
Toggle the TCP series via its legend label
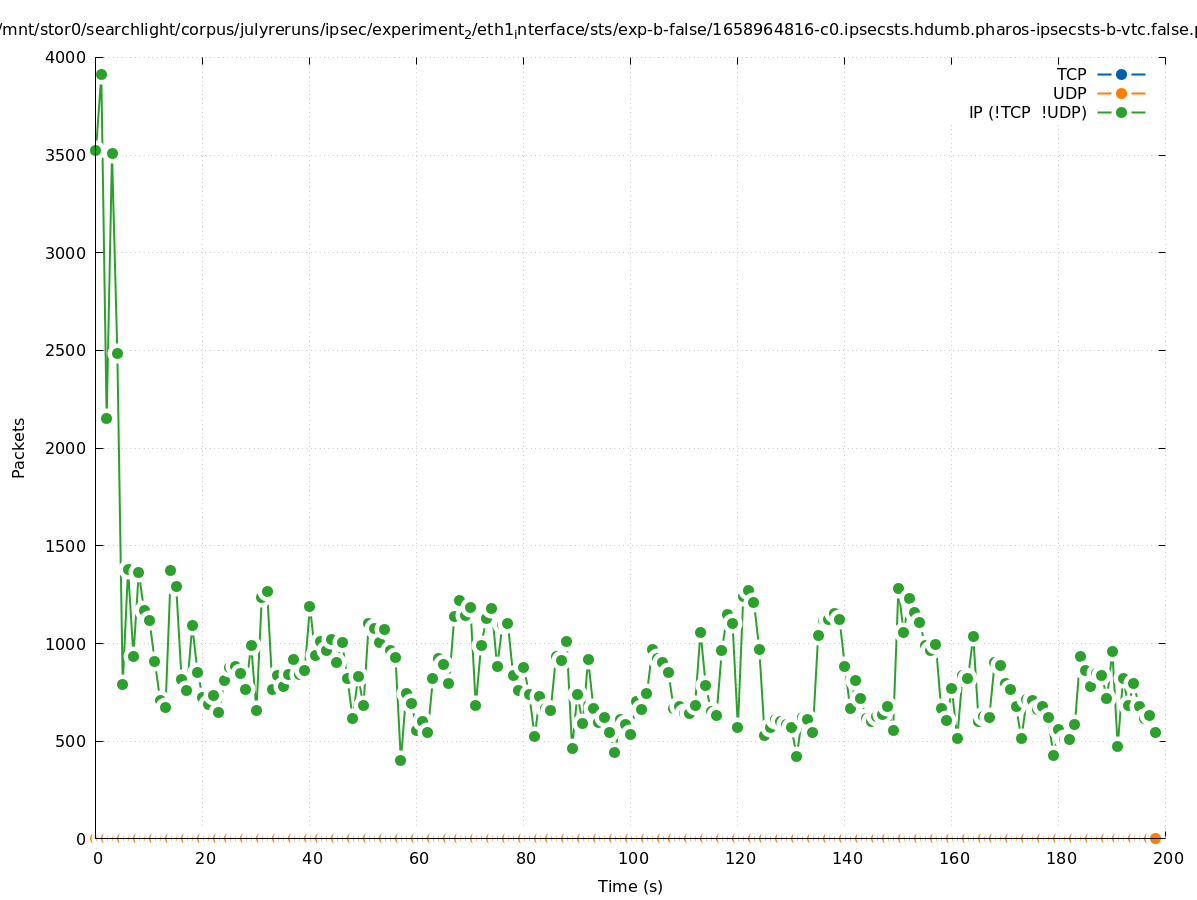pos(1071,74)
